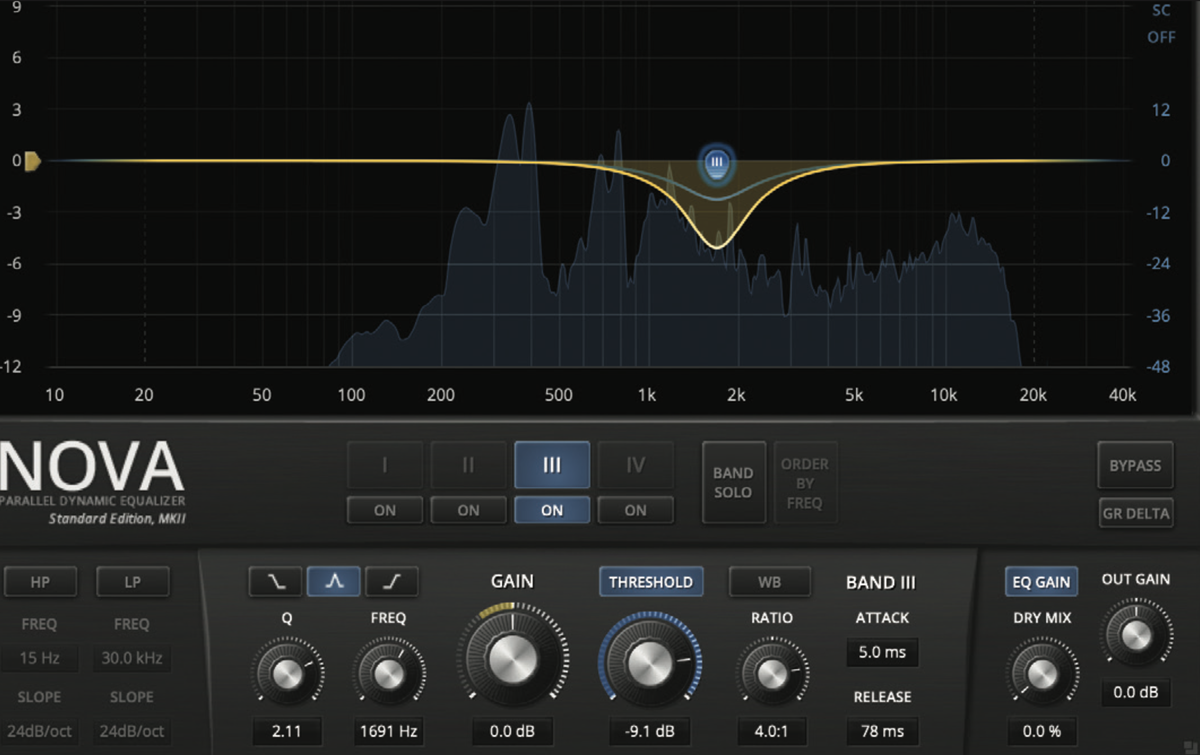1200x755 pixels.
Task: Click the frequency field showing 1691 Hz
Action: point(389,731)
